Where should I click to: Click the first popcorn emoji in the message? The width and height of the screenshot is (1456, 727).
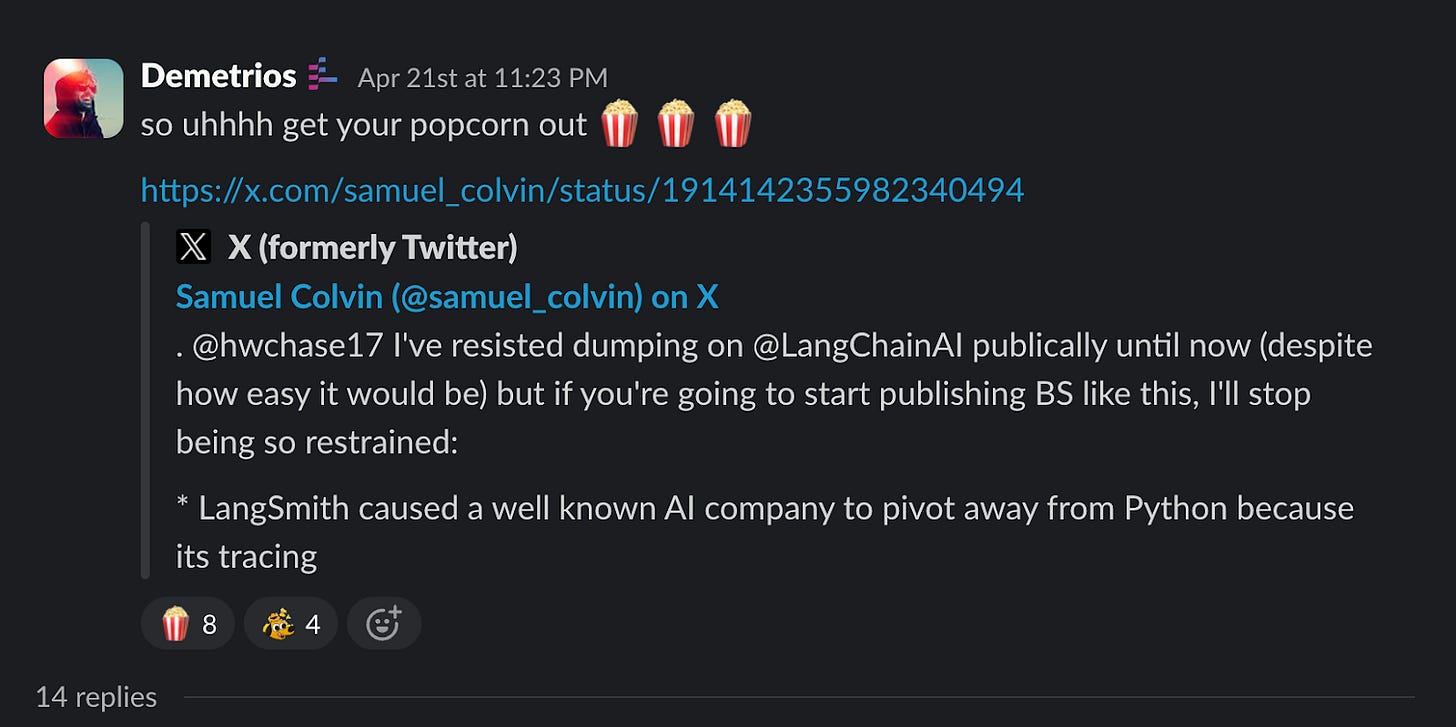click(619, 124)
